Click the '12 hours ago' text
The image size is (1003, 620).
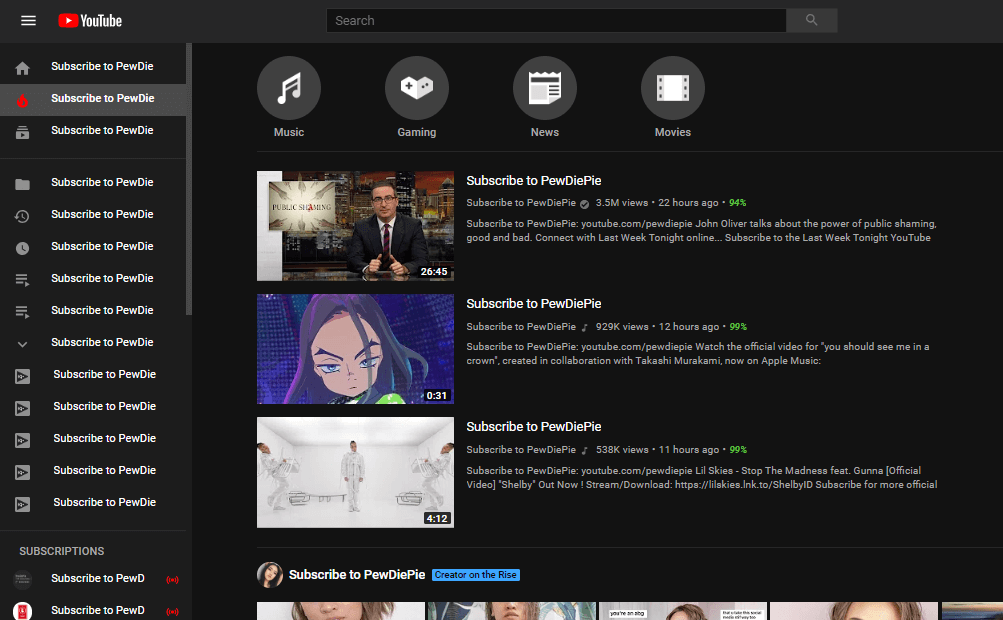click(689, 326)
